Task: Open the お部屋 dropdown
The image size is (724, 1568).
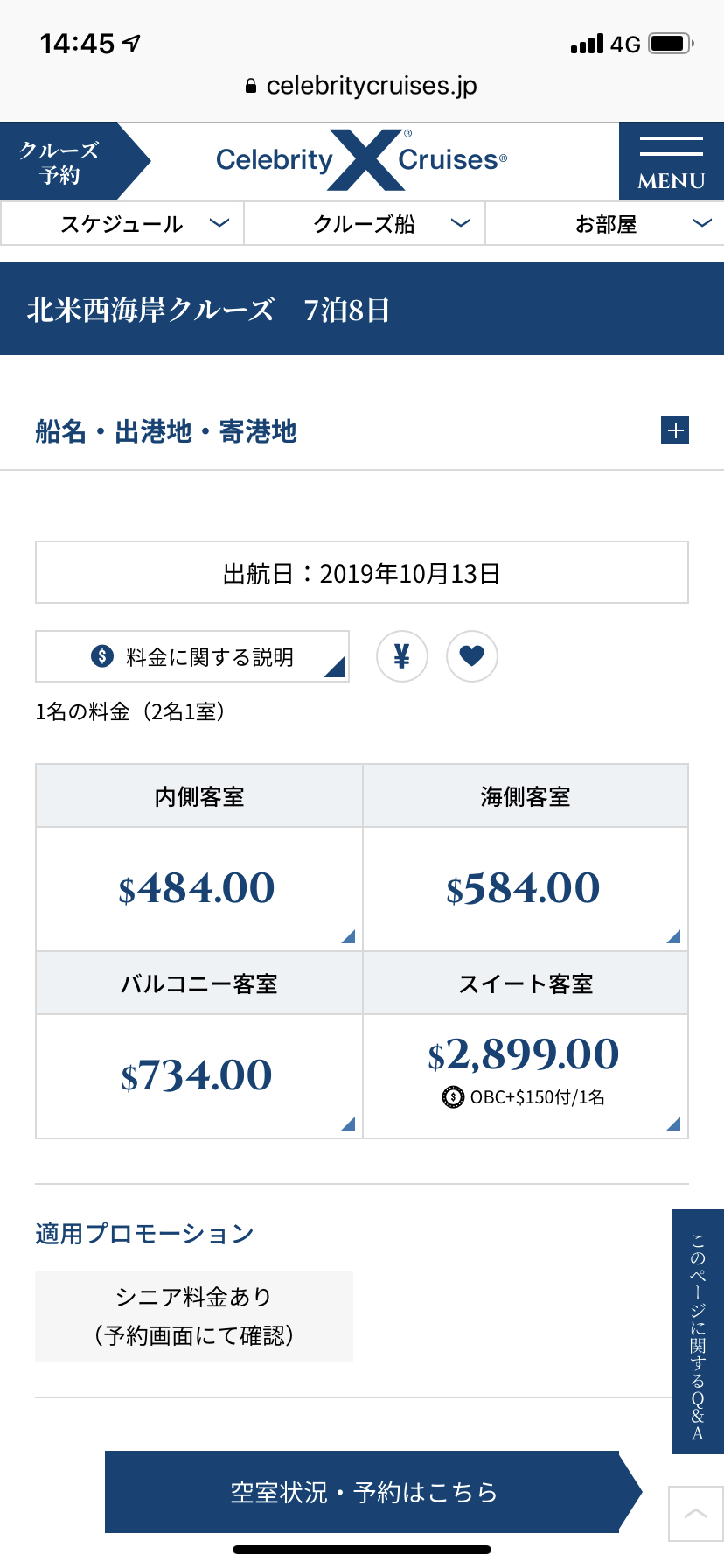Action: [605, 224]
